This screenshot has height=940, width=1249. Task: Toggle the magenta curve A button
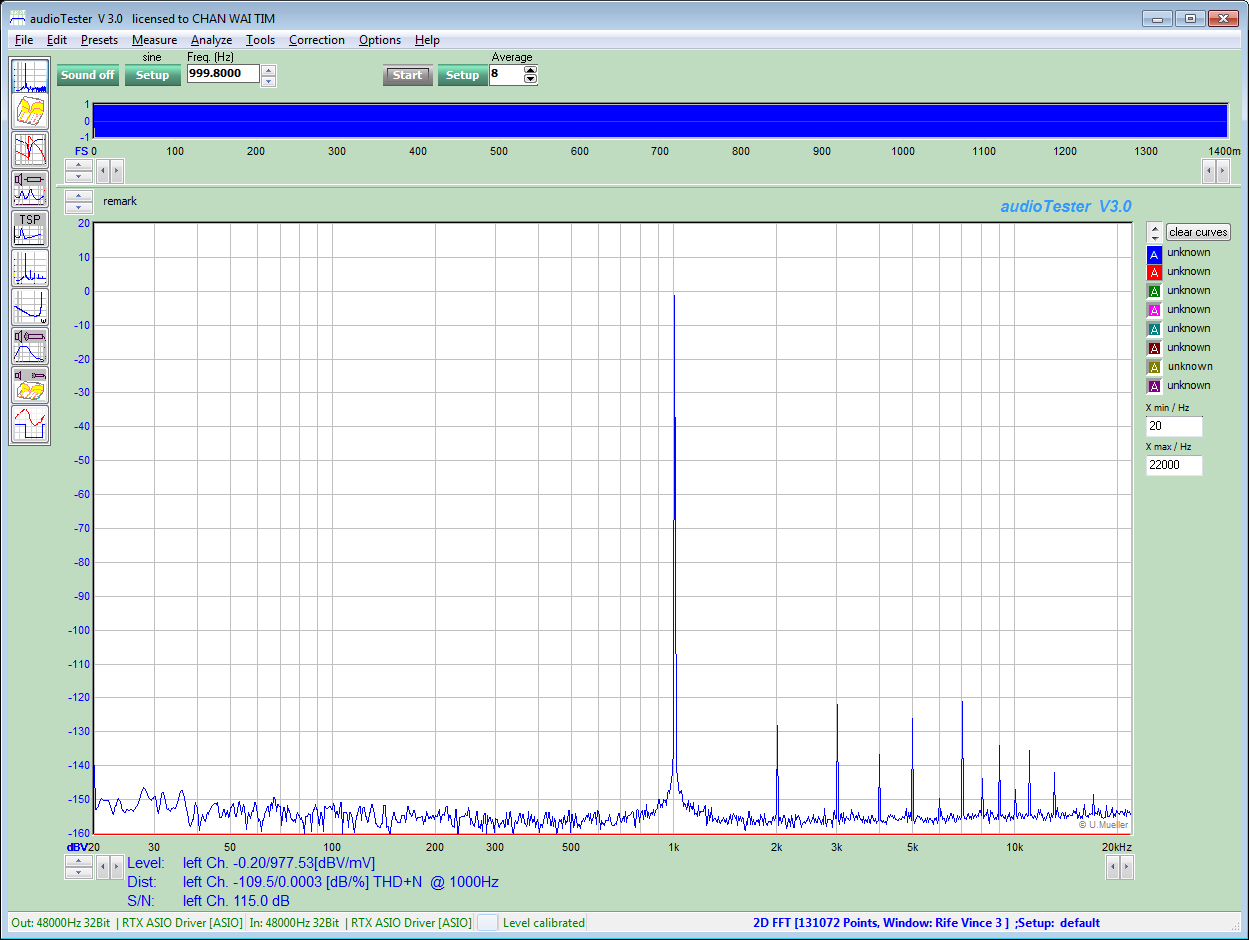pos(1154,310)
